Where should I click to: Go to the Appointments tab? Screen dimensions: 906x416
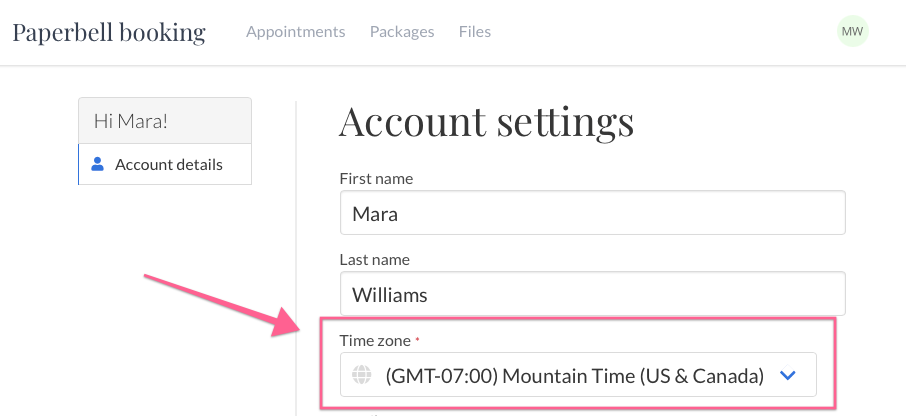coord(296,31)
